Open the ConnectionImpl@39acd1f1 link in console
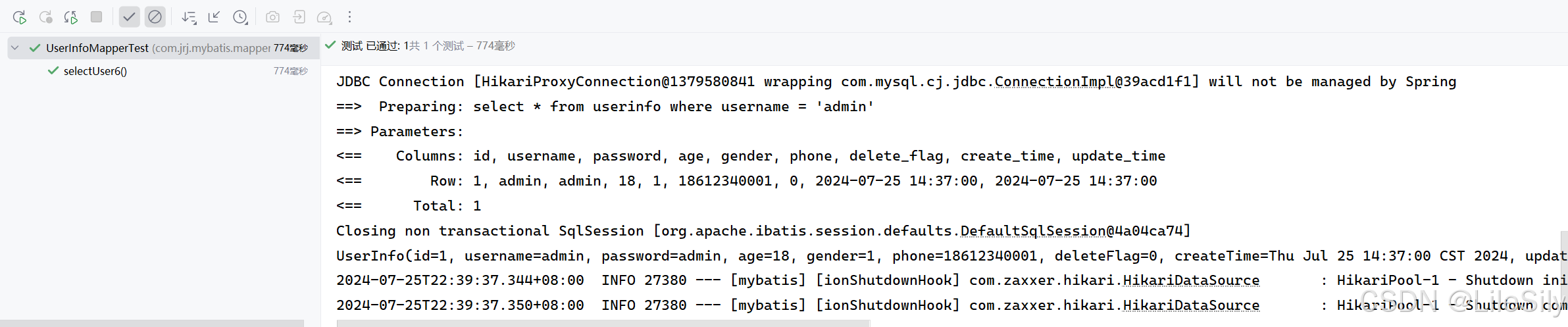 pyautogui.click(x=1093, y=82)
